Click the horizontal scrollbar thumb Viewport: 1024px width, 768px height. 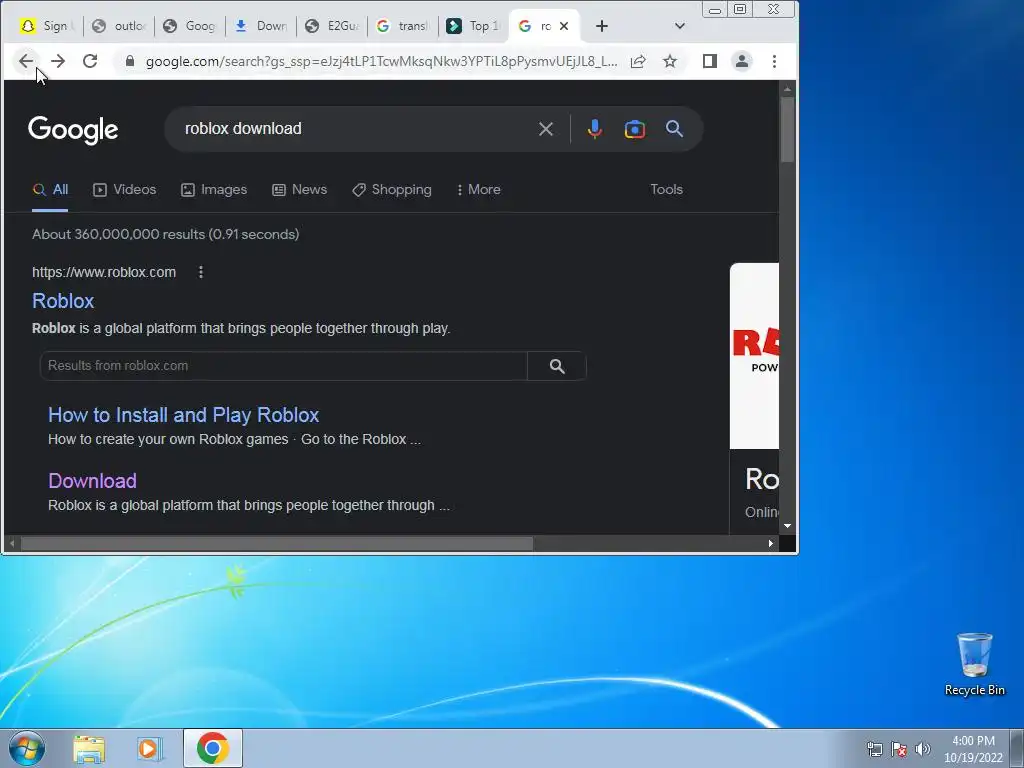(x=277, y=543)
